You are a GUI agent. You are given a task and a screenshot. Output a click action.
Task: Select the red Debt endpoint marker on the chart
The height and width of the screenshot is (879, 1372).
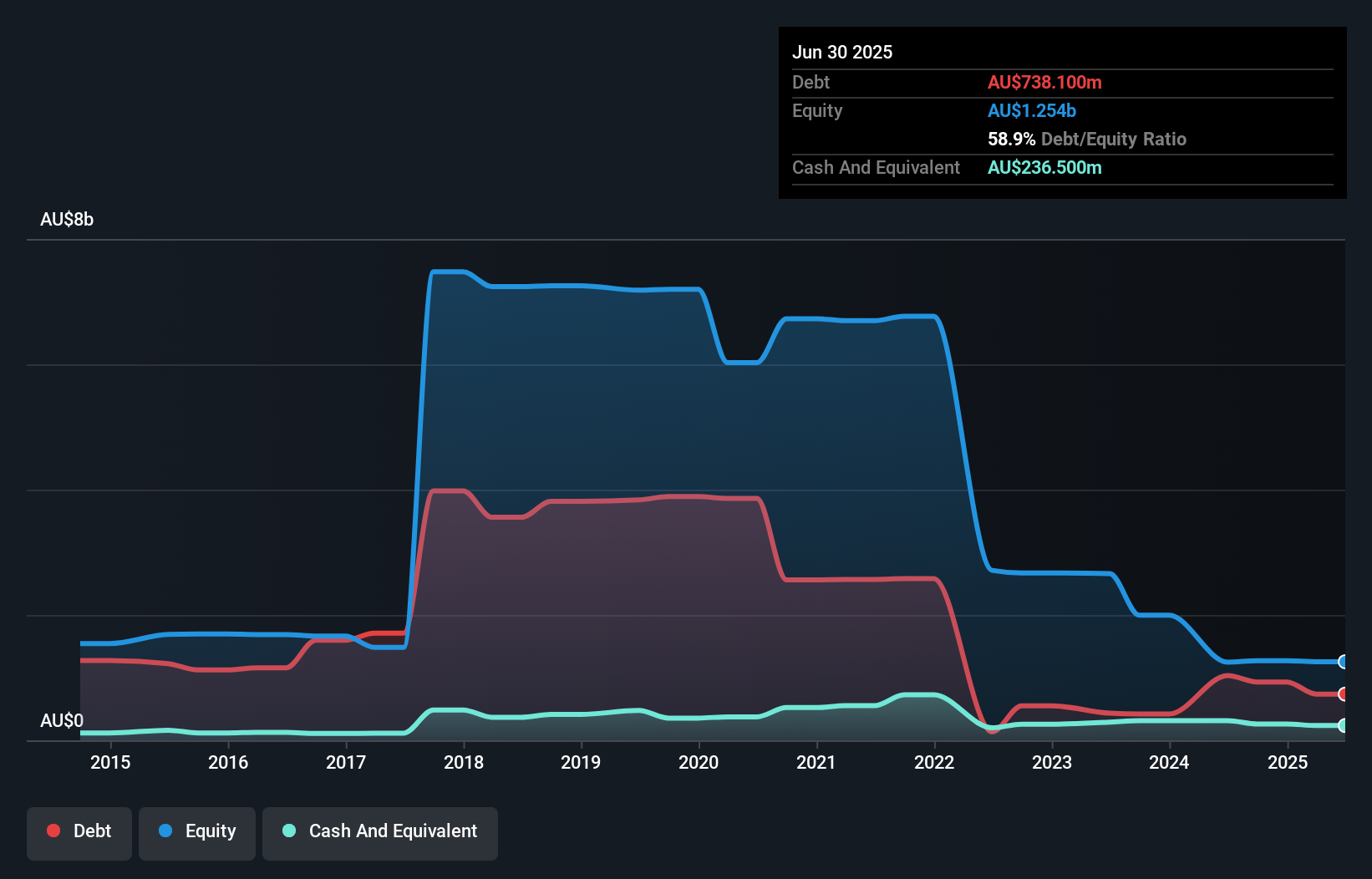(x=1341, y=694)
